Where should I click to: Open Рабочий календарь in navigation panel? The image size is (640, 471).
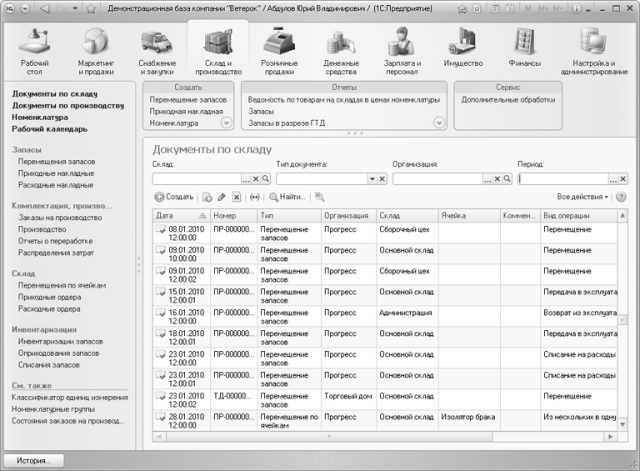pos(49,129)
